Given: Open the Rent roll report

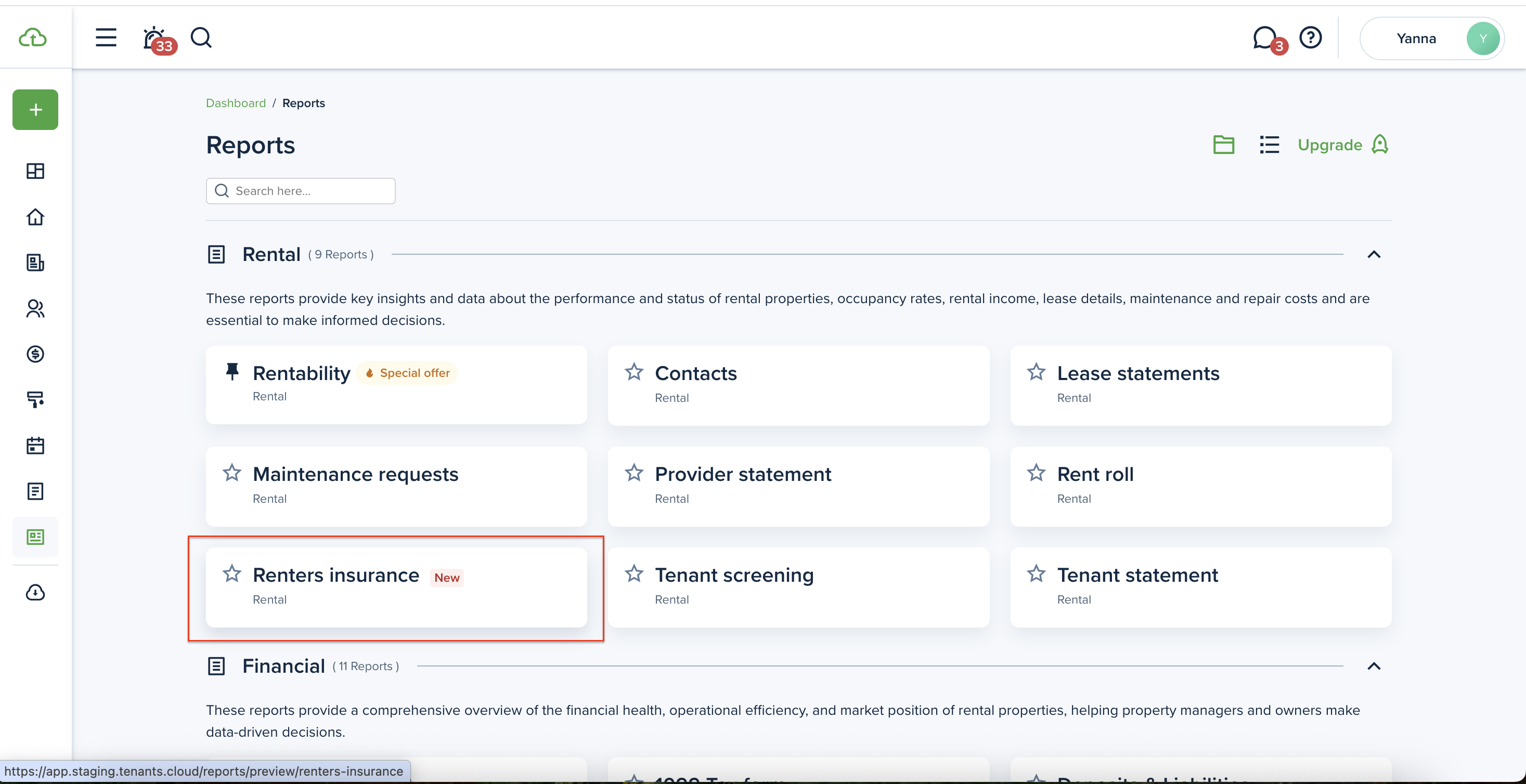Looking at the screenshot, I should (x=1201, y=486).
